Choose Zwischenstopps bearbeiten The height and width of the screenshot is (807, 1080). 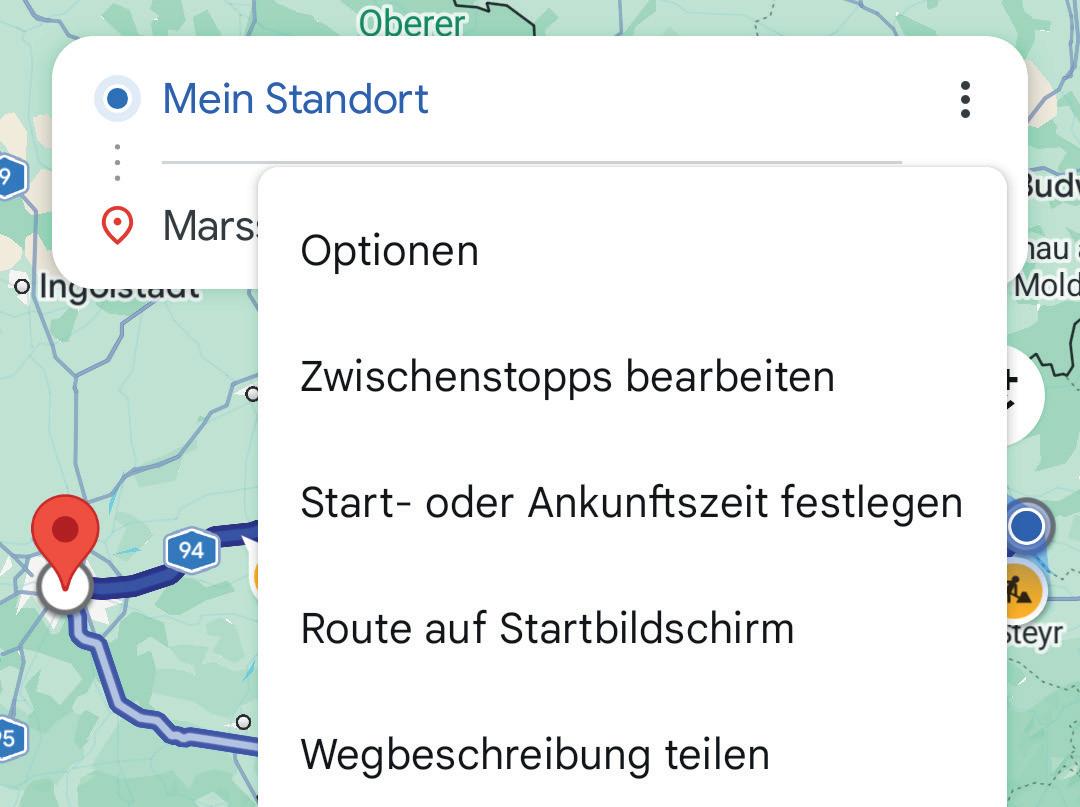(x=567, y=376)
